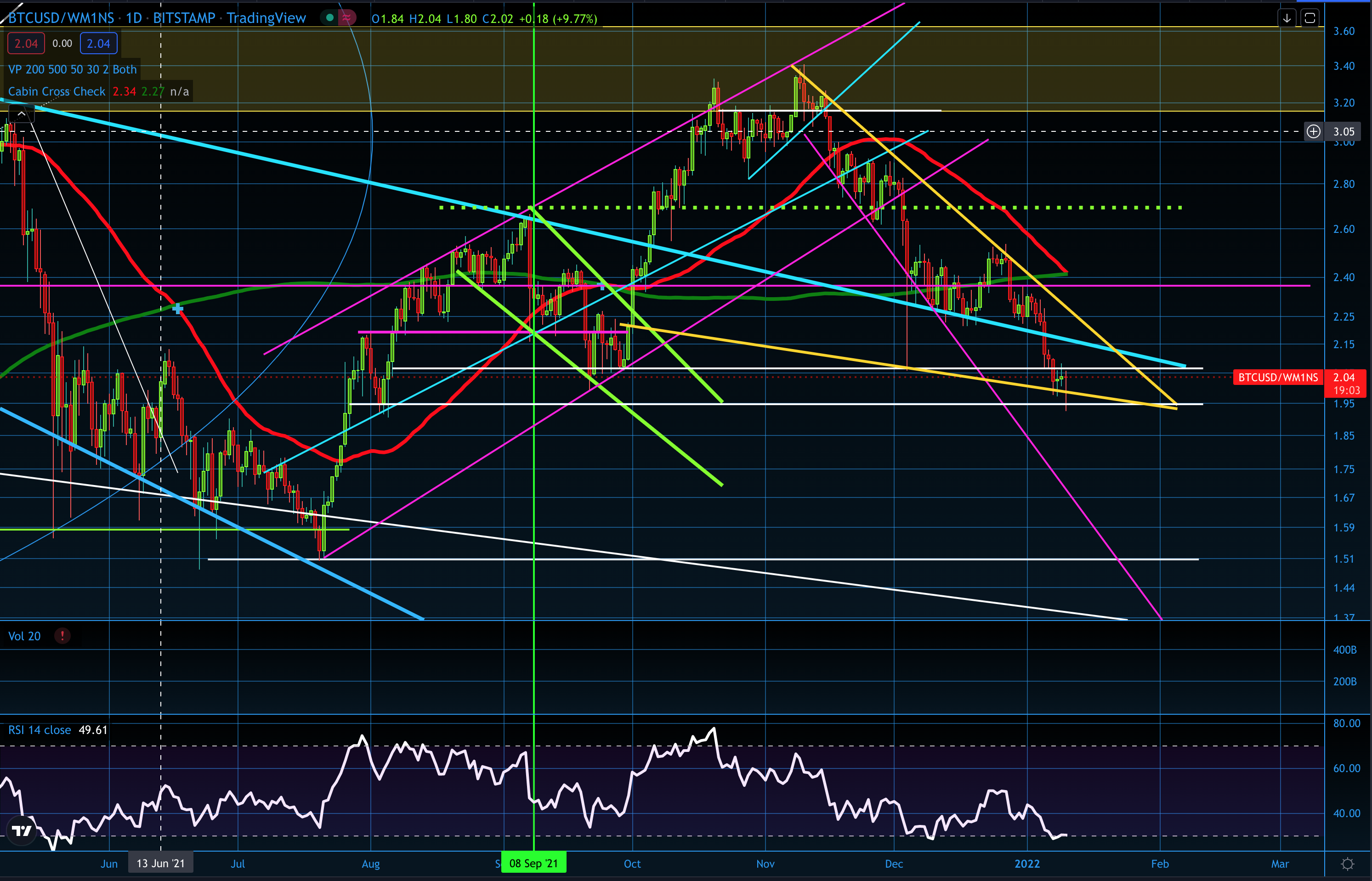Screen dimensions: 1372x881
Task: Collapse the indicator legend with chevron
Action: [21, 114]
